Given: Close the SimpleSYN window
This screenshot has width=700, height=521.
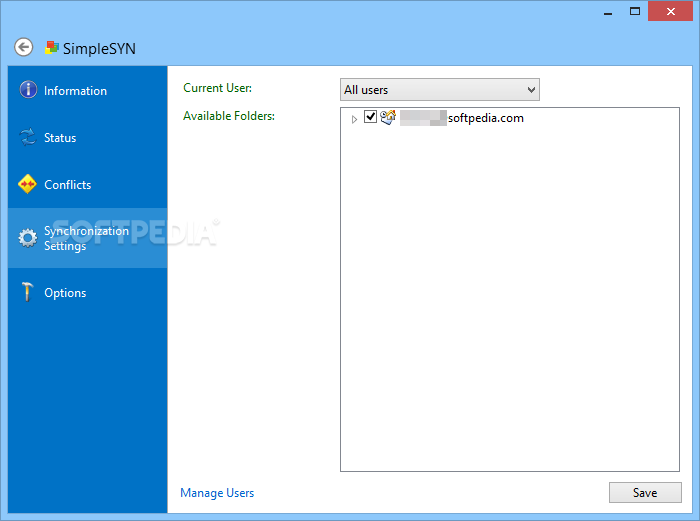Looking at the screenshot, I should [671, 11].
